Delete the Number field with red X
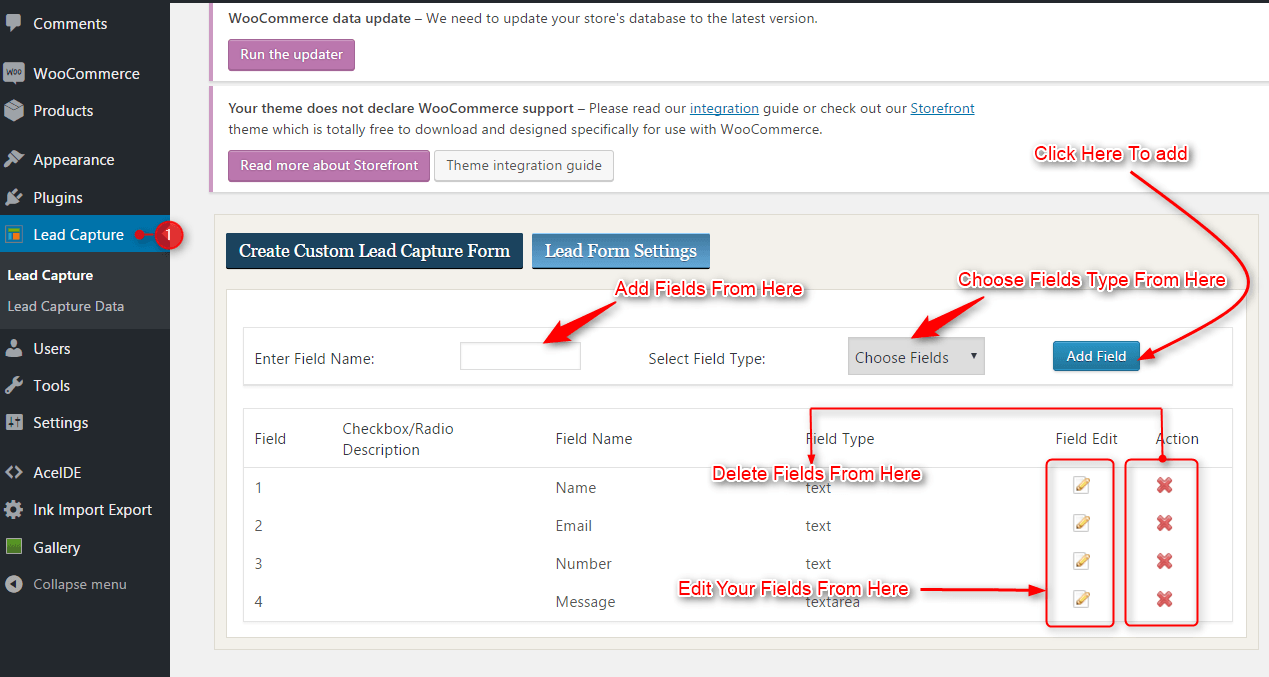Screen dimensions: 1269x677 click(x=1164, y=561)
